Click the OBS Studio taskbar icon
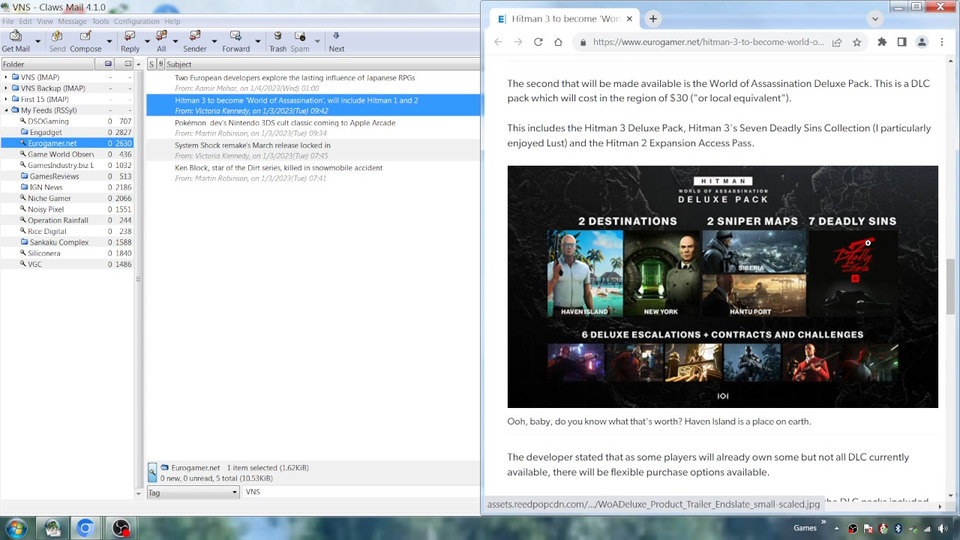This screenshot has height=540, width=960. (121, 528)
